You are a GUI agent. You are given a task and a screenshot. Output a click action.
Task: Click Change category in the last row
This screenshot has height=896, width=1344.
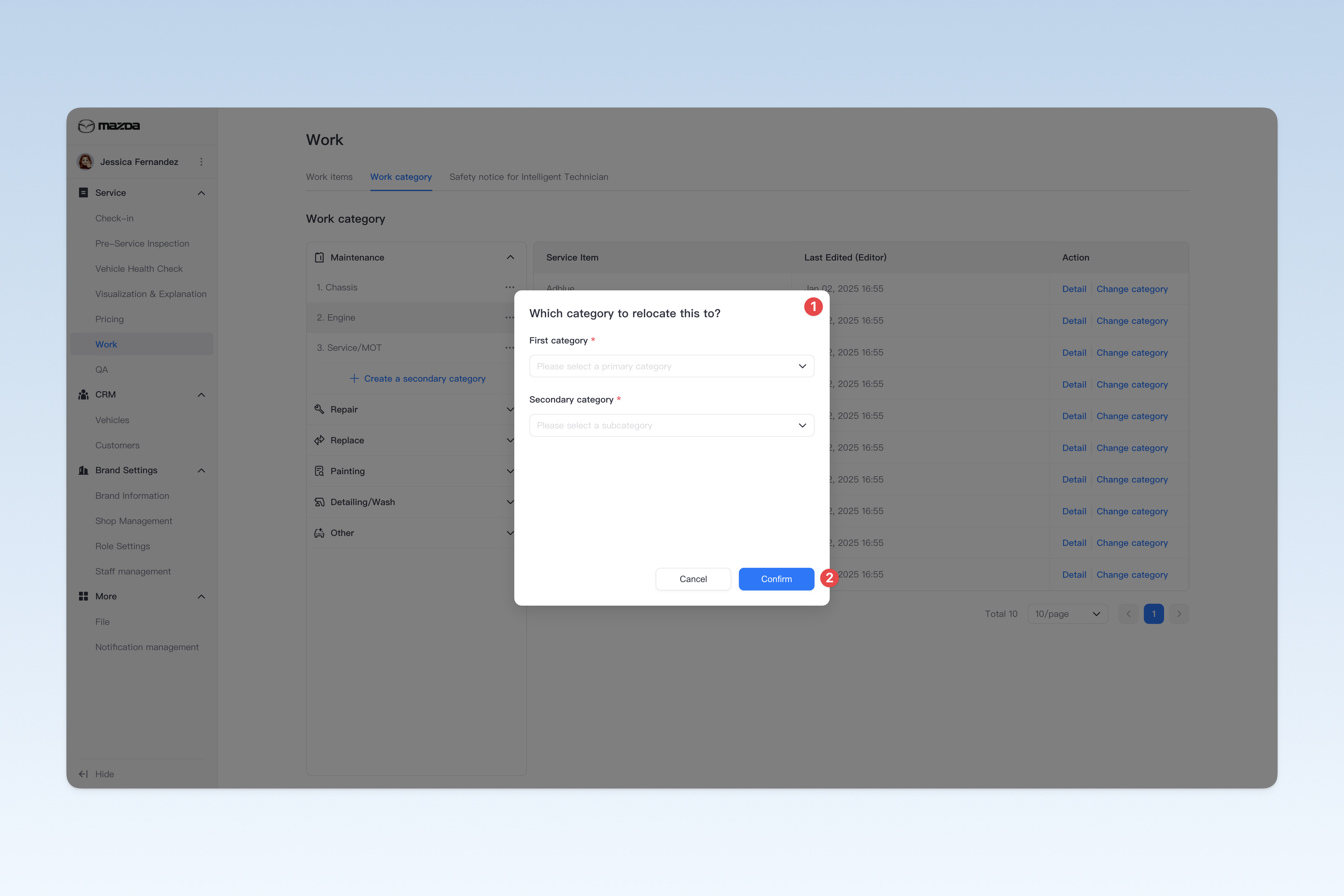(x=1132, y=575)
